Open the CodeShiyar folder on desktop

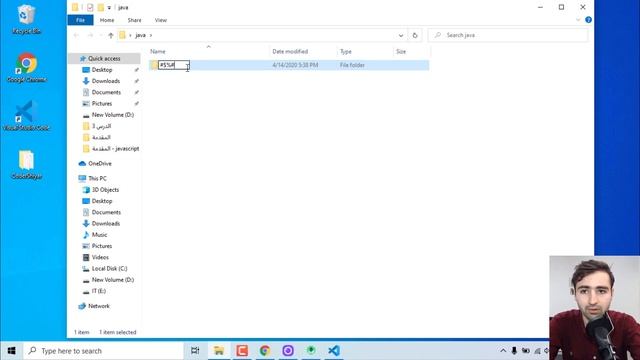[x=26, y=164]
